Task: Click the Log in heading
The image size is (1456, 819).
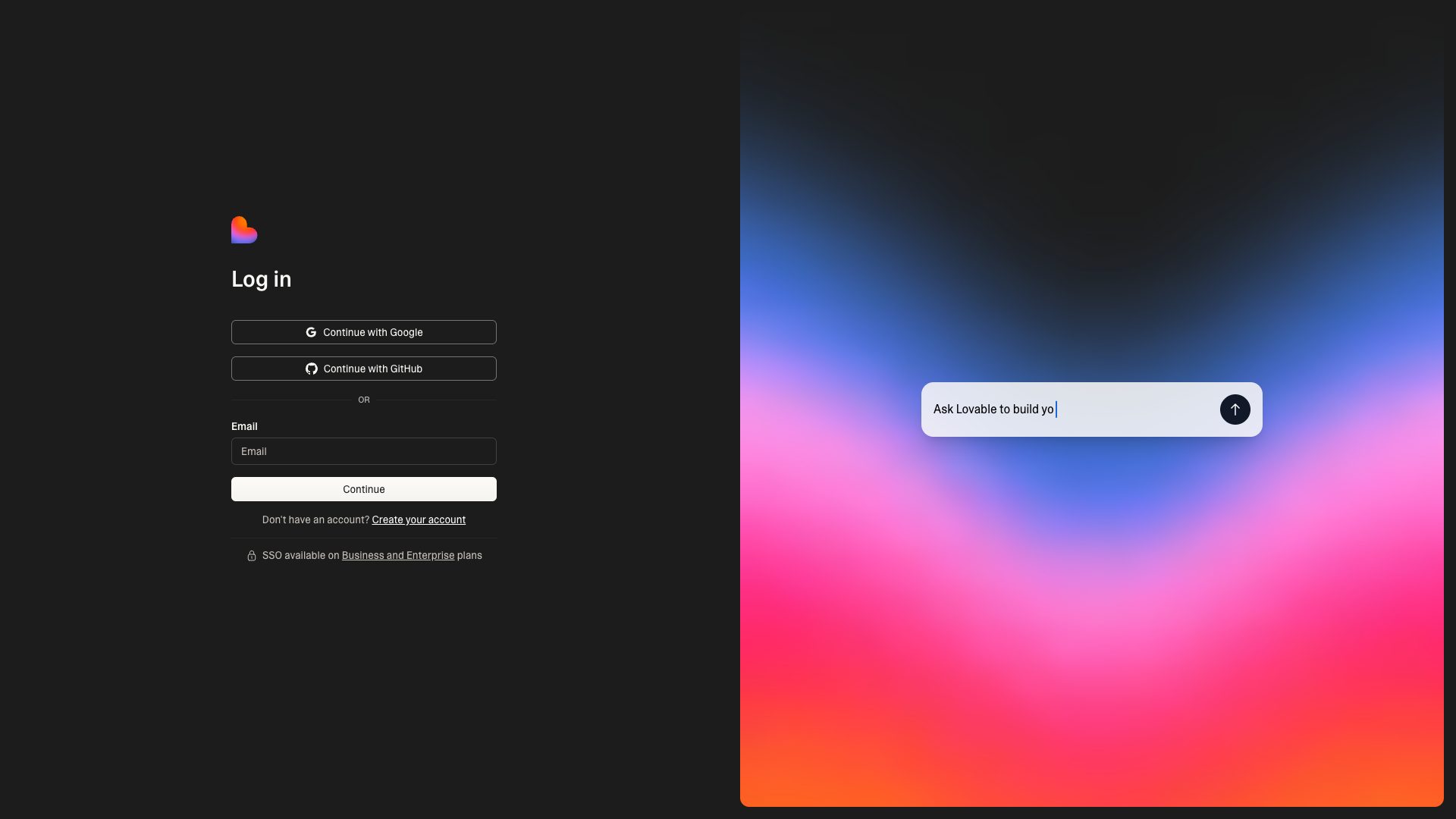Action: [261, 279]
